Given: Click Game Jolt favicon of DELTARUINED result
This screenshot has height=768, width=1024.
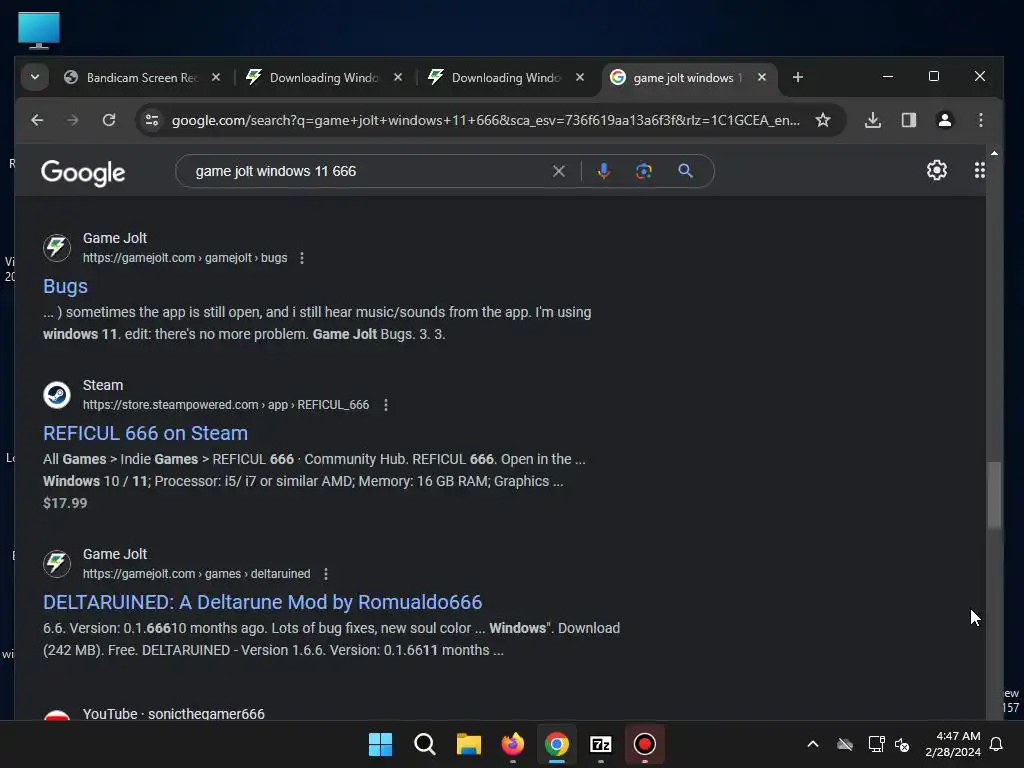Looking at the screenshot, I should pyautogui.click(x=57, y=564).
